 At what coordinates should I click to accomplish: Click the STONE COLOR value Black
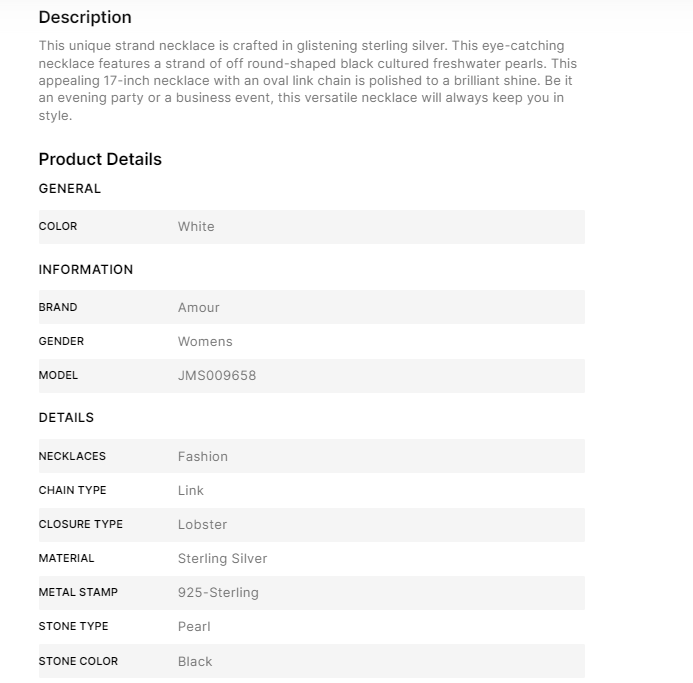click(195, 661)
